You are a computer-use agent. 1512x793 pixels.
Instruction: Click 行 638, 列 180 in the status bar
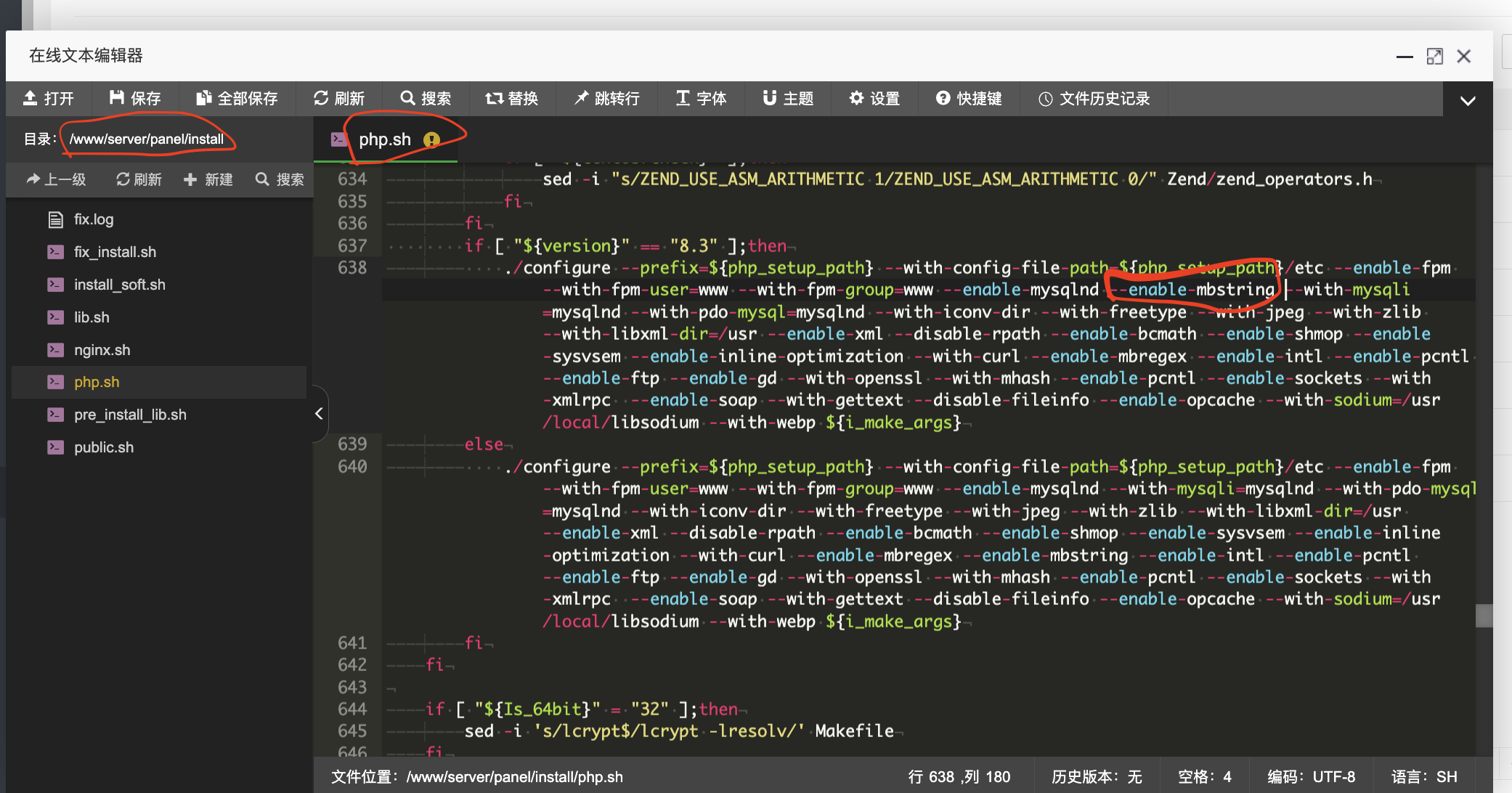coord(959,777)
